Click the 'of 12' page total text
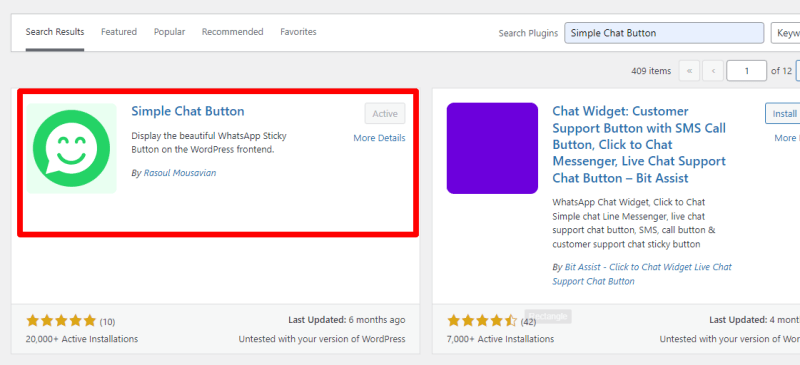The height and width of the screenshot is (365, 800). pyautogui.click(x=781, y=71)
